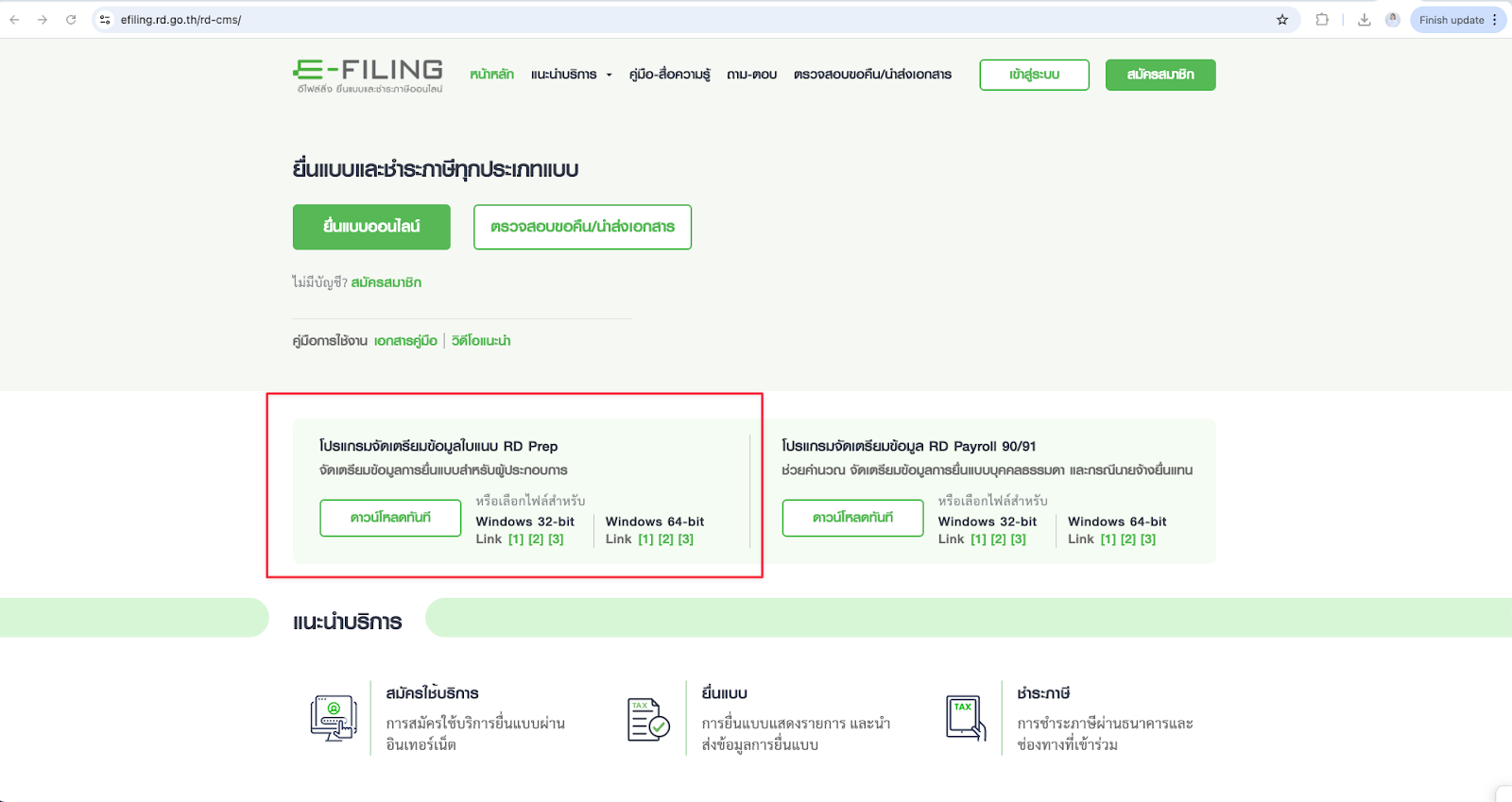
Task: Click the ยื่นแบบ tax document icon
Action: pyautogui.click(x=648, y=719)
